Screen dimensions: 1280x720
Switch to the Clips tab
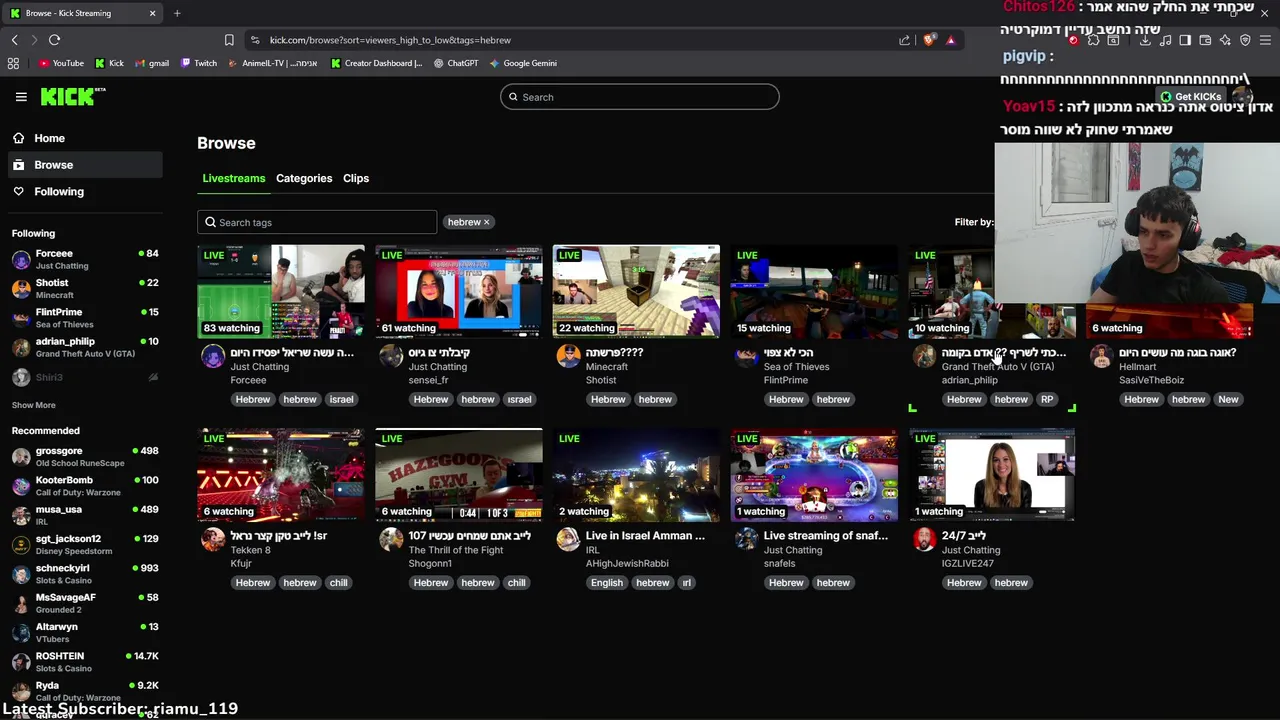point(356,178)
